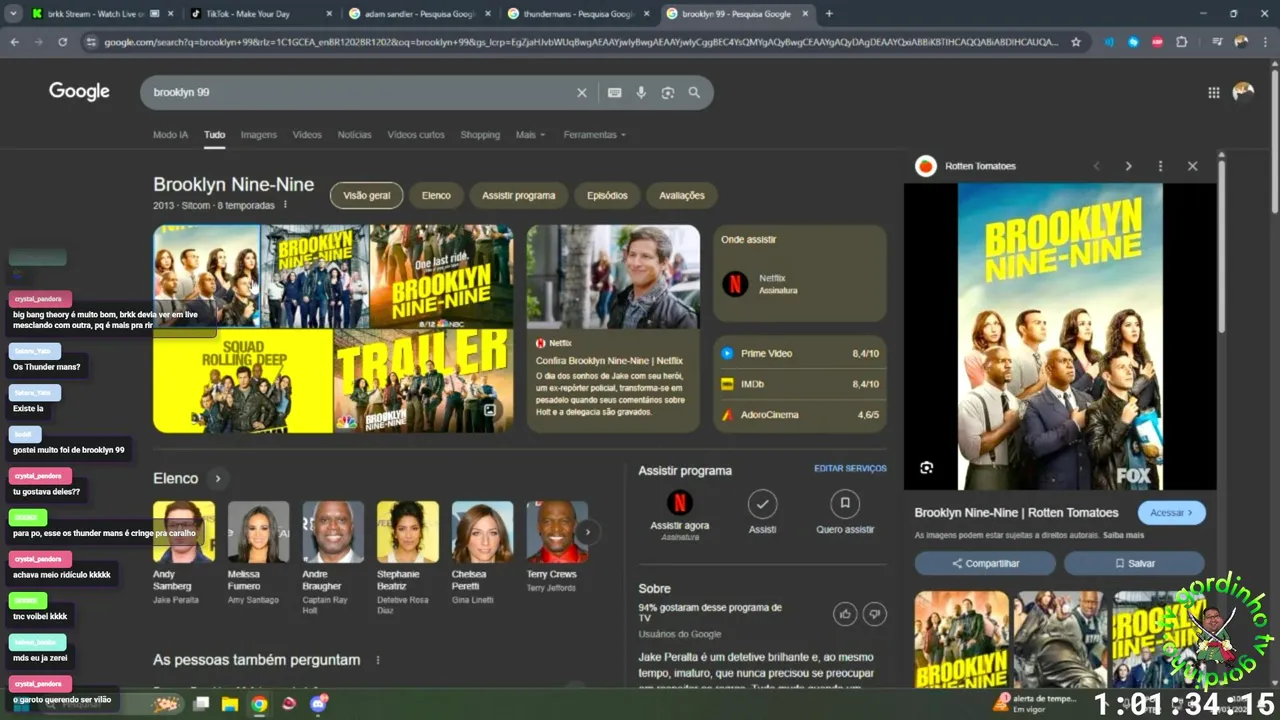Image resolution: width=1280 pixels, height=720 pixels.
Task: Reload the page with the refresh icon
Action: (62, 42)
